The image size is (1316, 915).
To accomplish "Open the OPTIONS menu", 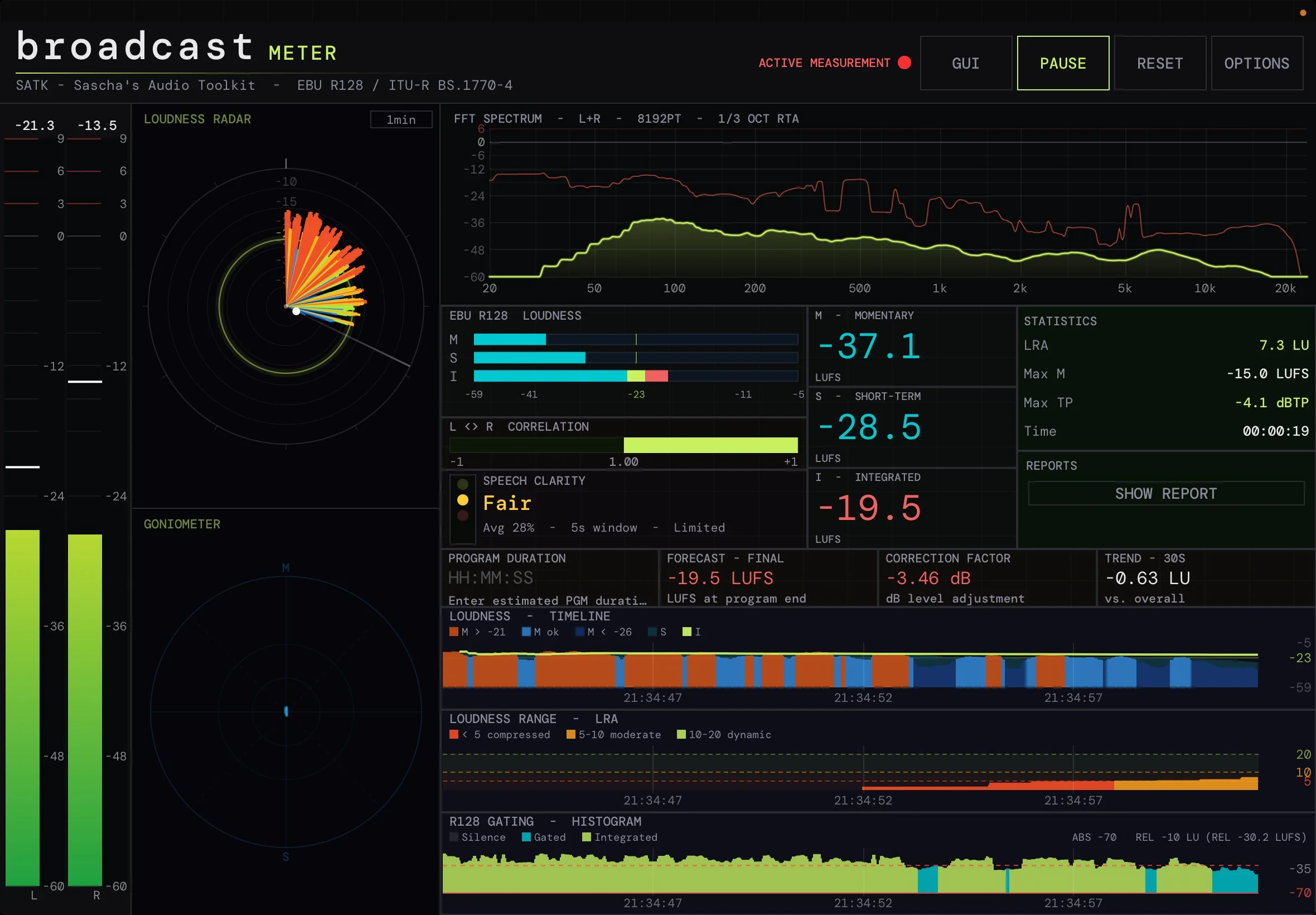I will pos(1257,63).
